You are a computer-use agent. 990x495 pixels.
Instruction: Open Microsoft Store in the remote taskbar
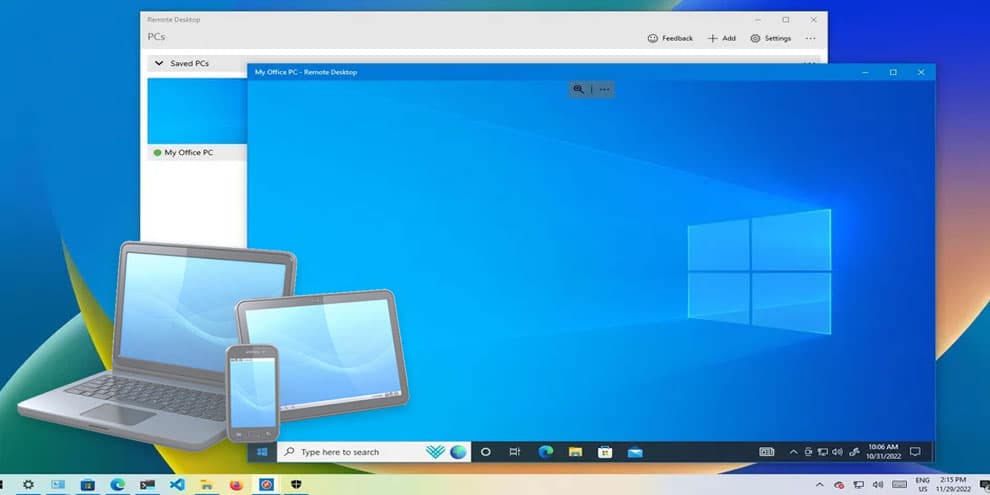coord(605,452)
